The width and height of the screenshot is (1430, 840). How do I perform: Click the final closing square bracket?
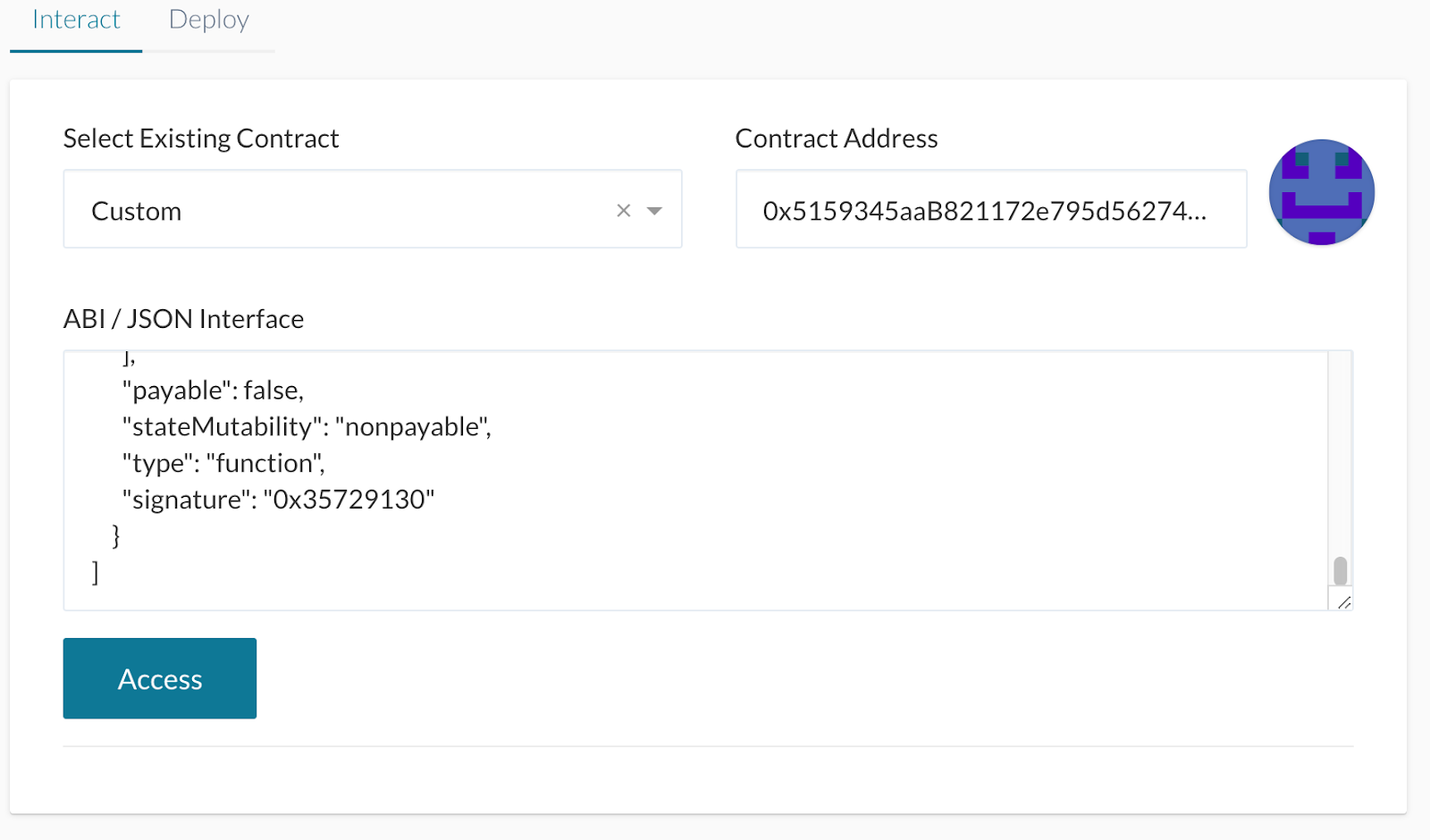(x=96, y=572)
